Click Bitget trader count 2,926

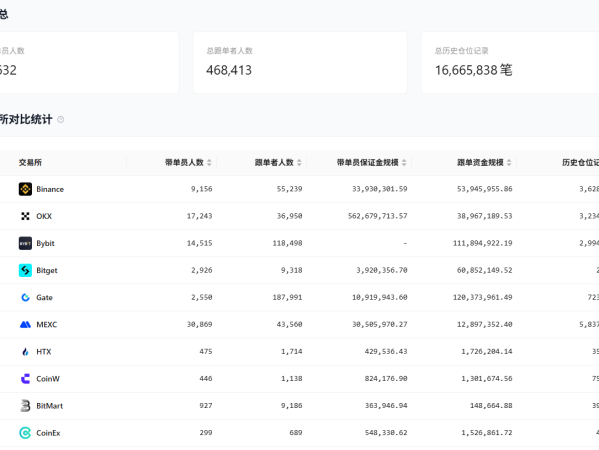point(201,270)
